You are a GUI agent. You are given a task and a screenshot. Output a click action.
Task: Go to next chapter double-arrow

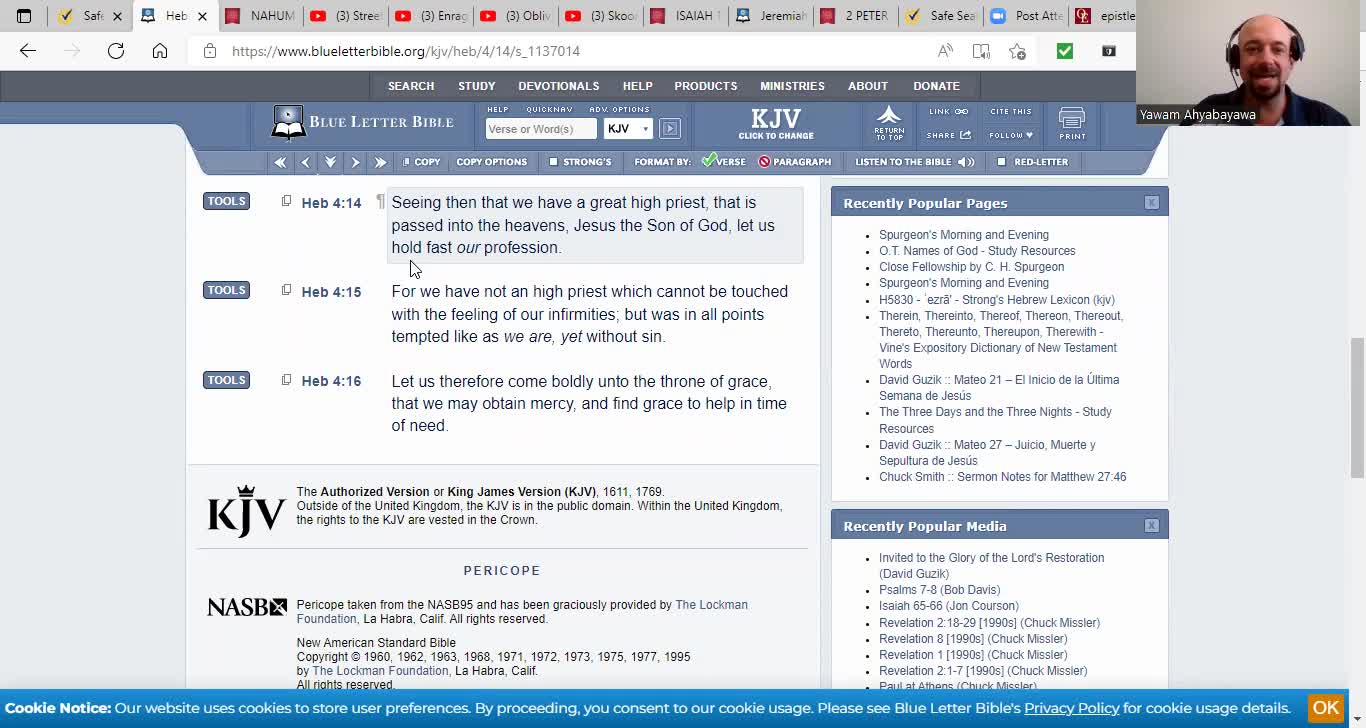click(380, 162)
